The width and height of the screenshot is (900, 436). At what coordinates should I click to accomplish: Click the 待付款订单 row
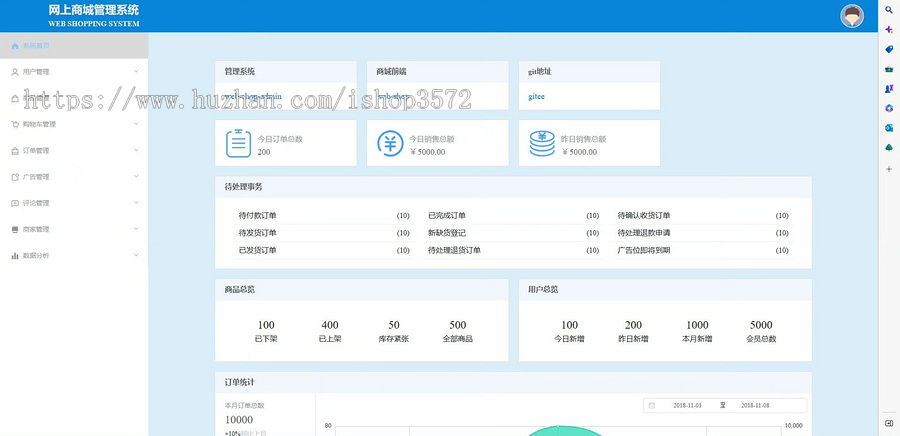pos(324,216)
